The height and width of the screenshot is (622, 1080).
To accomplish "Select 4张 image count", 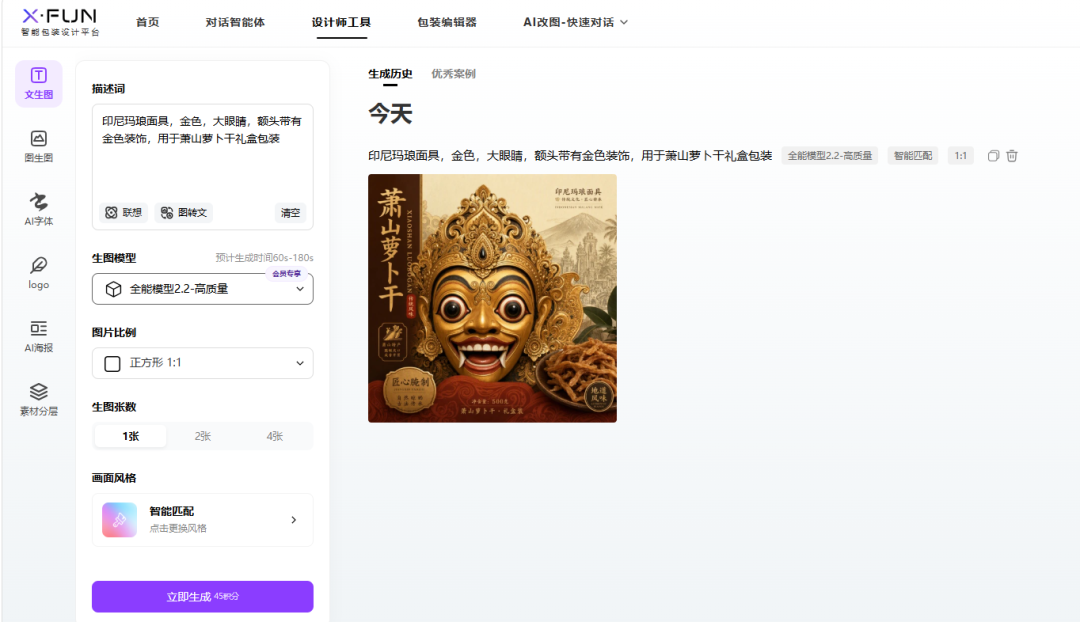I will [275, 436].
